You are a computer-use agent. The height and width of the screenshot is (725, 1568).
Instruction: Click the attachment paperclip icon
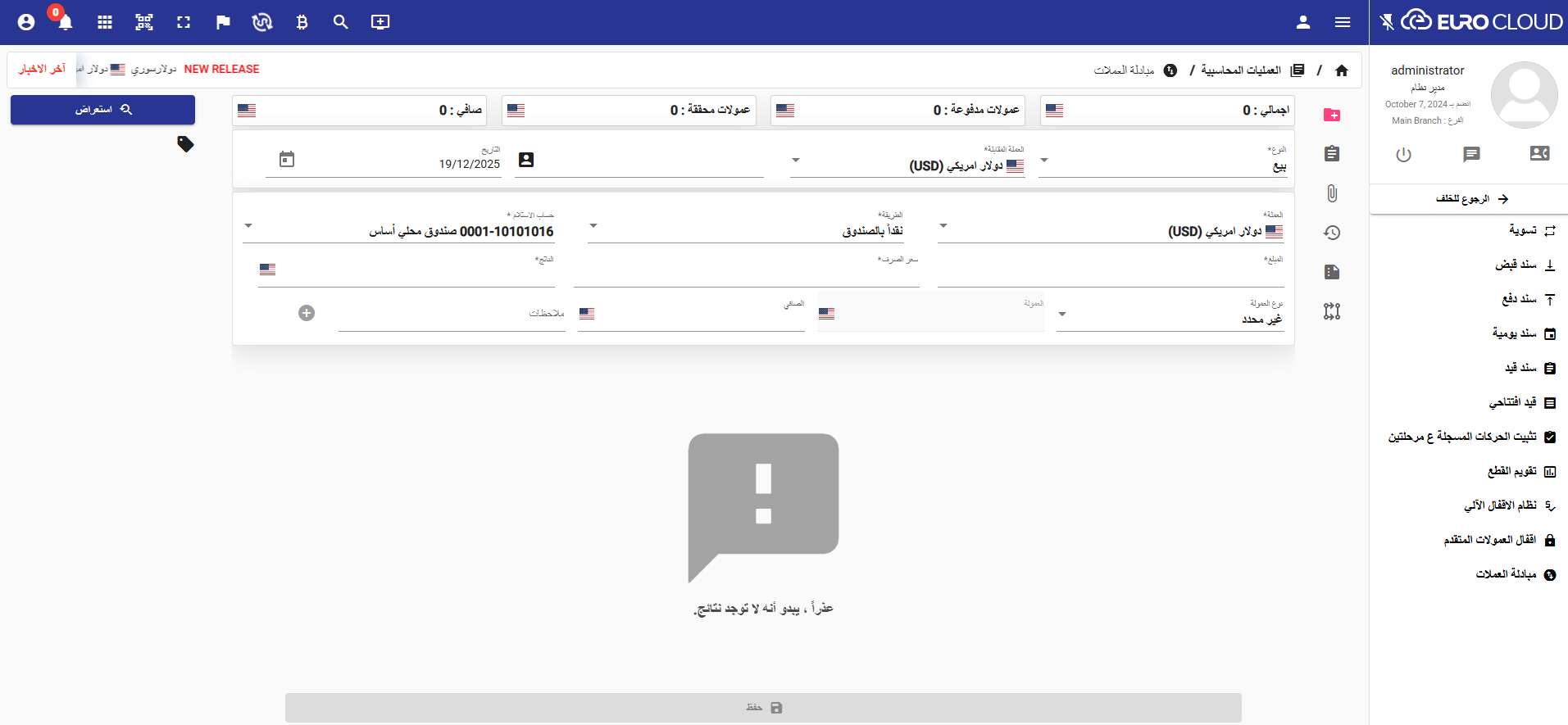pyautogui.click(x=1332, y=193)
